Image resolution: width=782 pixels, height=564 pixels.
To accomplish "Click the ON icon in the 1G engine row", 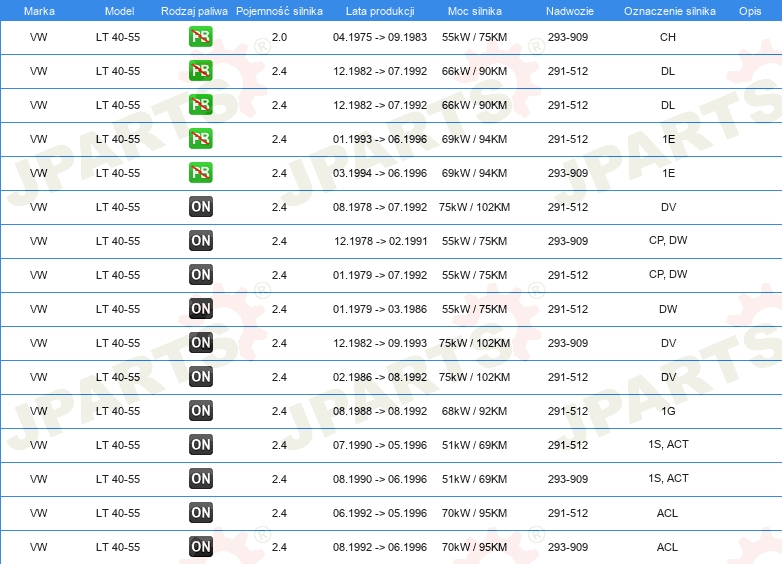I will 200,410.
